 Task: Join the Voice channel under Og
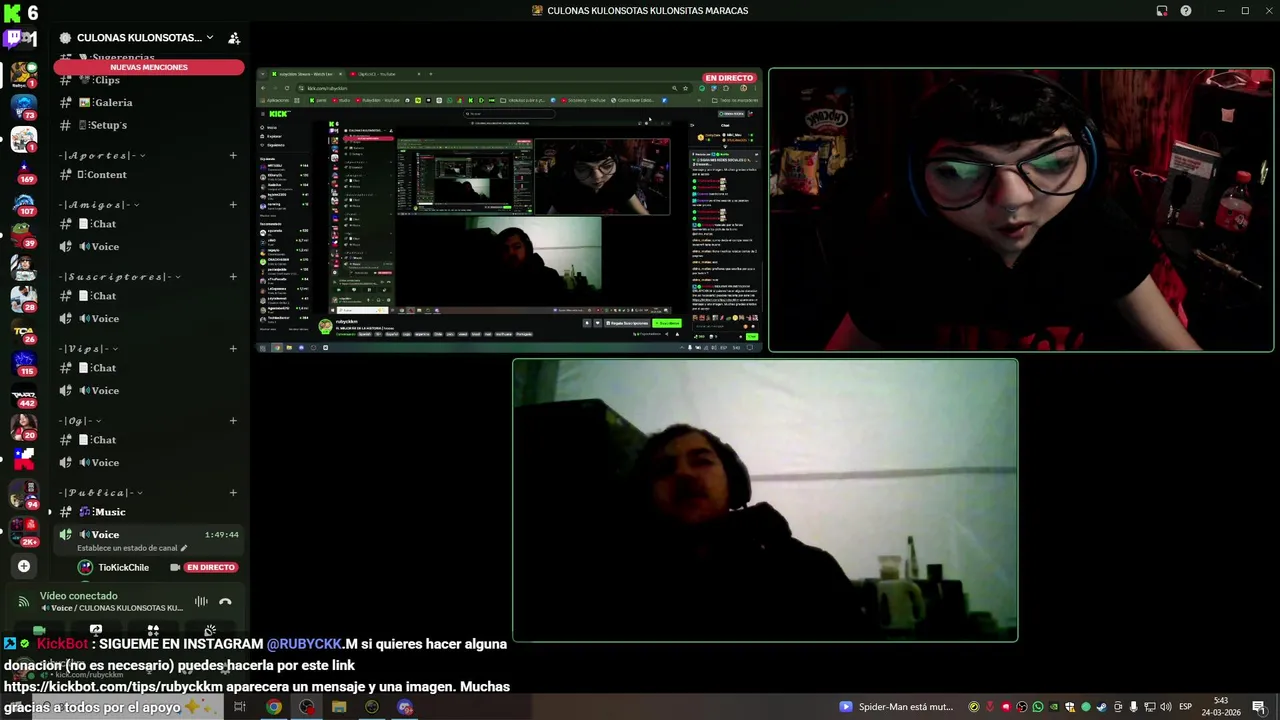click(149, 463)
